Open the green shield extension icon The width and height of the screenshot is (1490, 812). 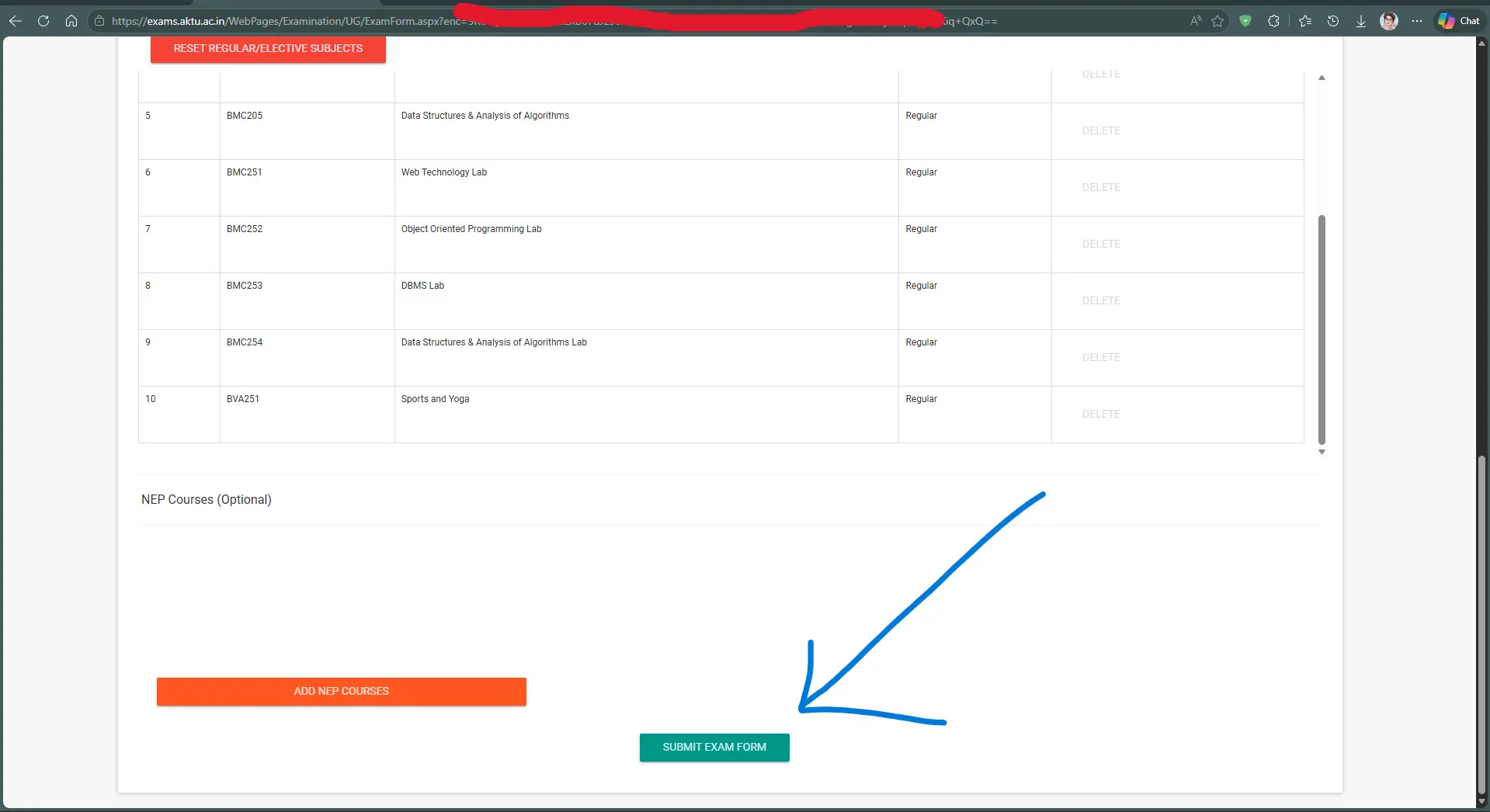[x=1245, y=21]
